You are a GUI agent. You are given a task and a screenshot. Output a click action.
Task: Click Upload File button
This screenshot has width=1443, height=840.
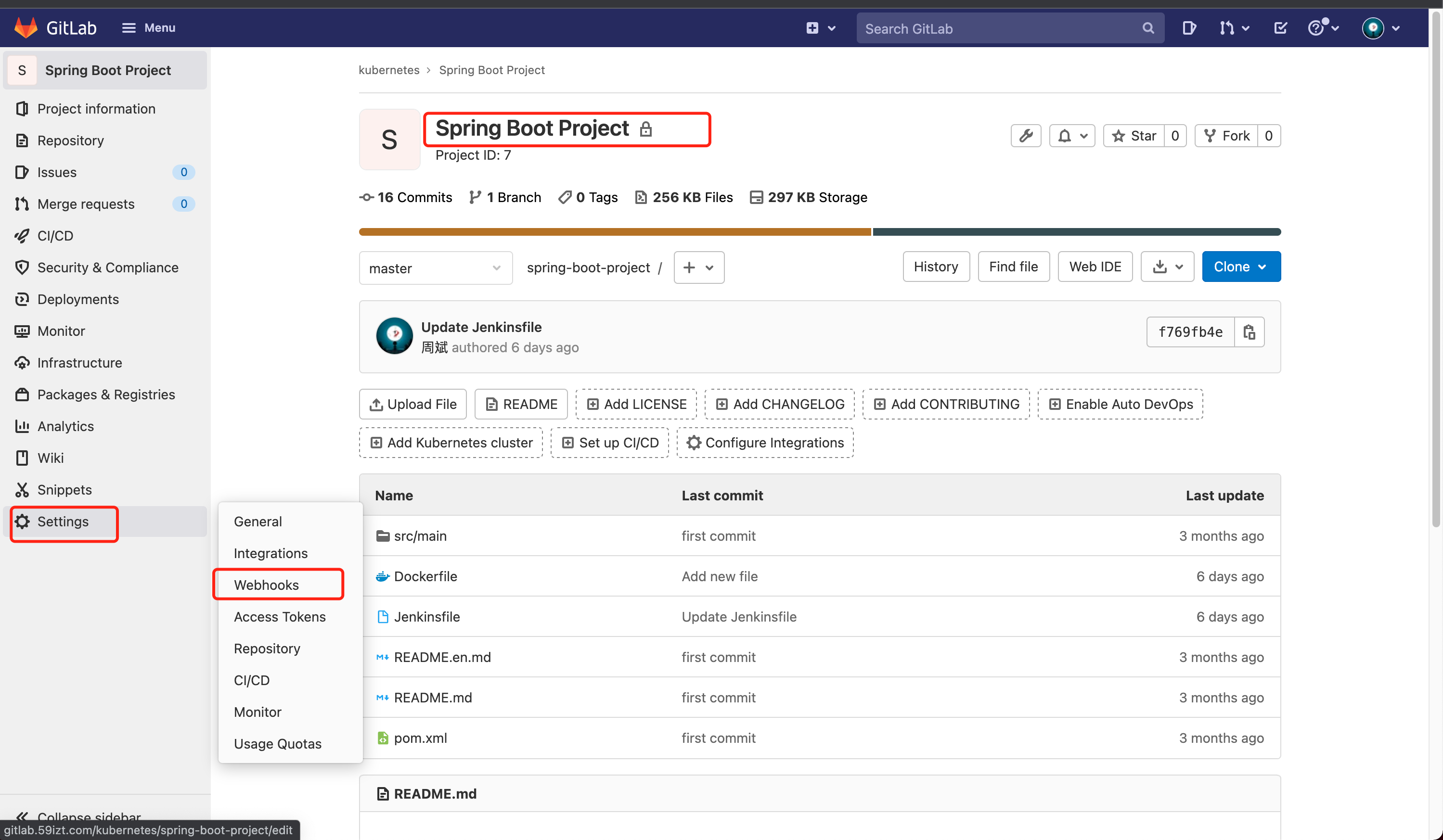[x=413, y=404]
